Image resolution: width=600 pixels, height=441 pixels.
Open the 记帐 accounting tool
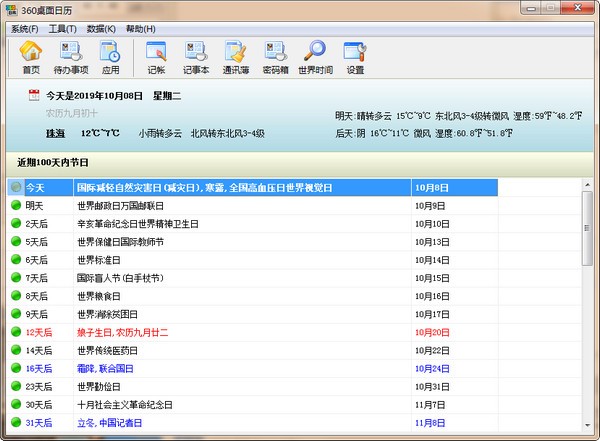tap(157, 57)
